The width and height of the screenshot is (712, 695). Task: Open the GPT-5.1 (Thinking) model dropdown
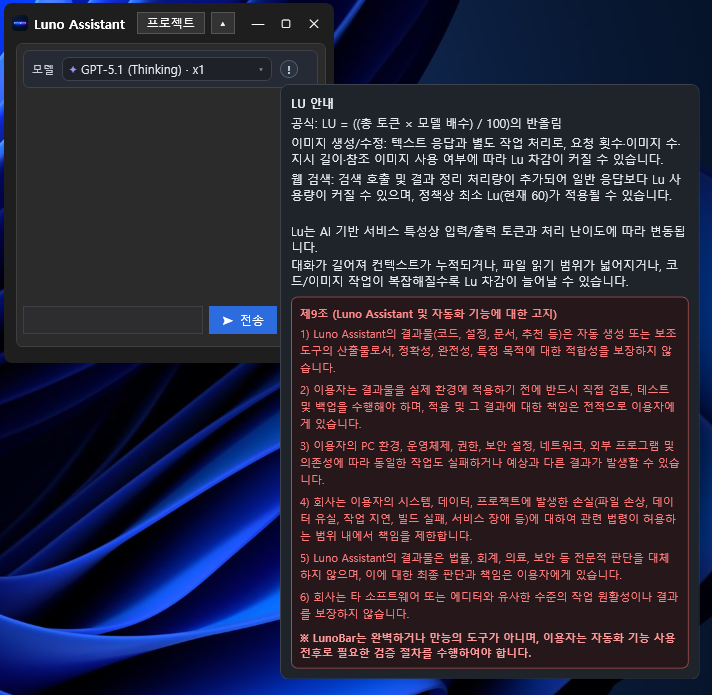coord(167,69)
